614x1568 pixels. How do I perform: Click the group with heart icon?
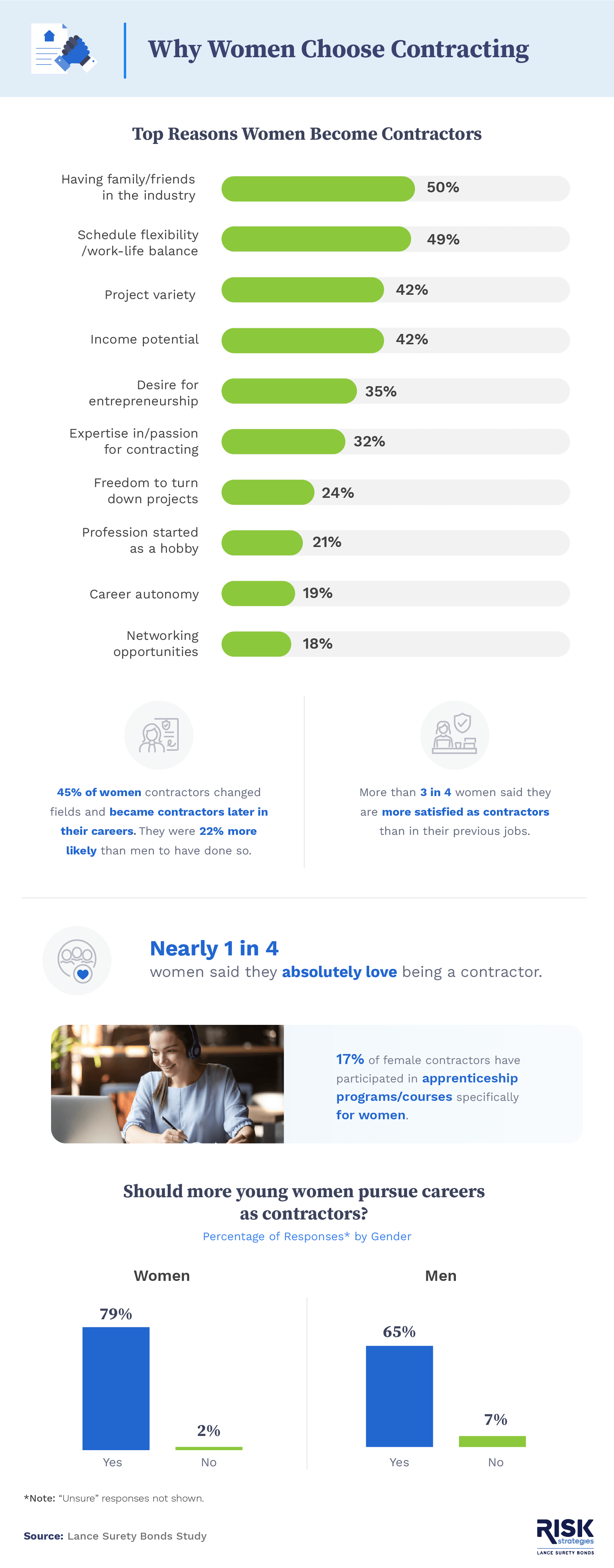point(77,960)
